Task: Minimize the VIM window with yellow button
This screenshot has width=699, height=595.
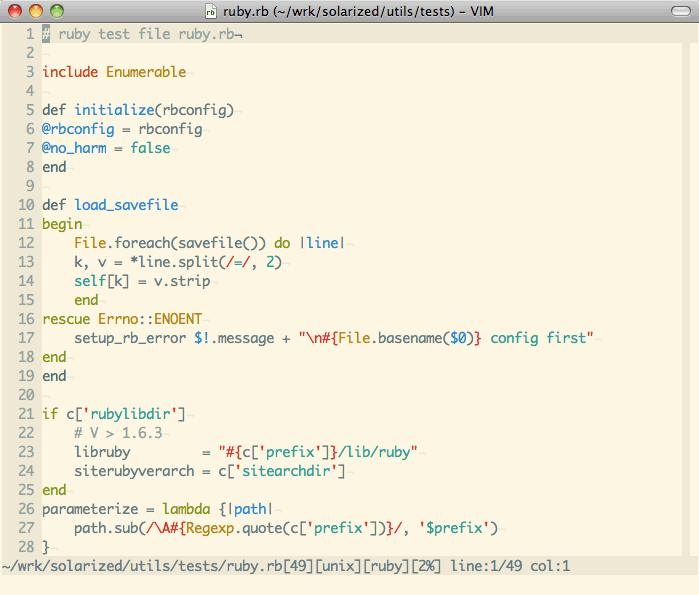Action: point(35,12)
